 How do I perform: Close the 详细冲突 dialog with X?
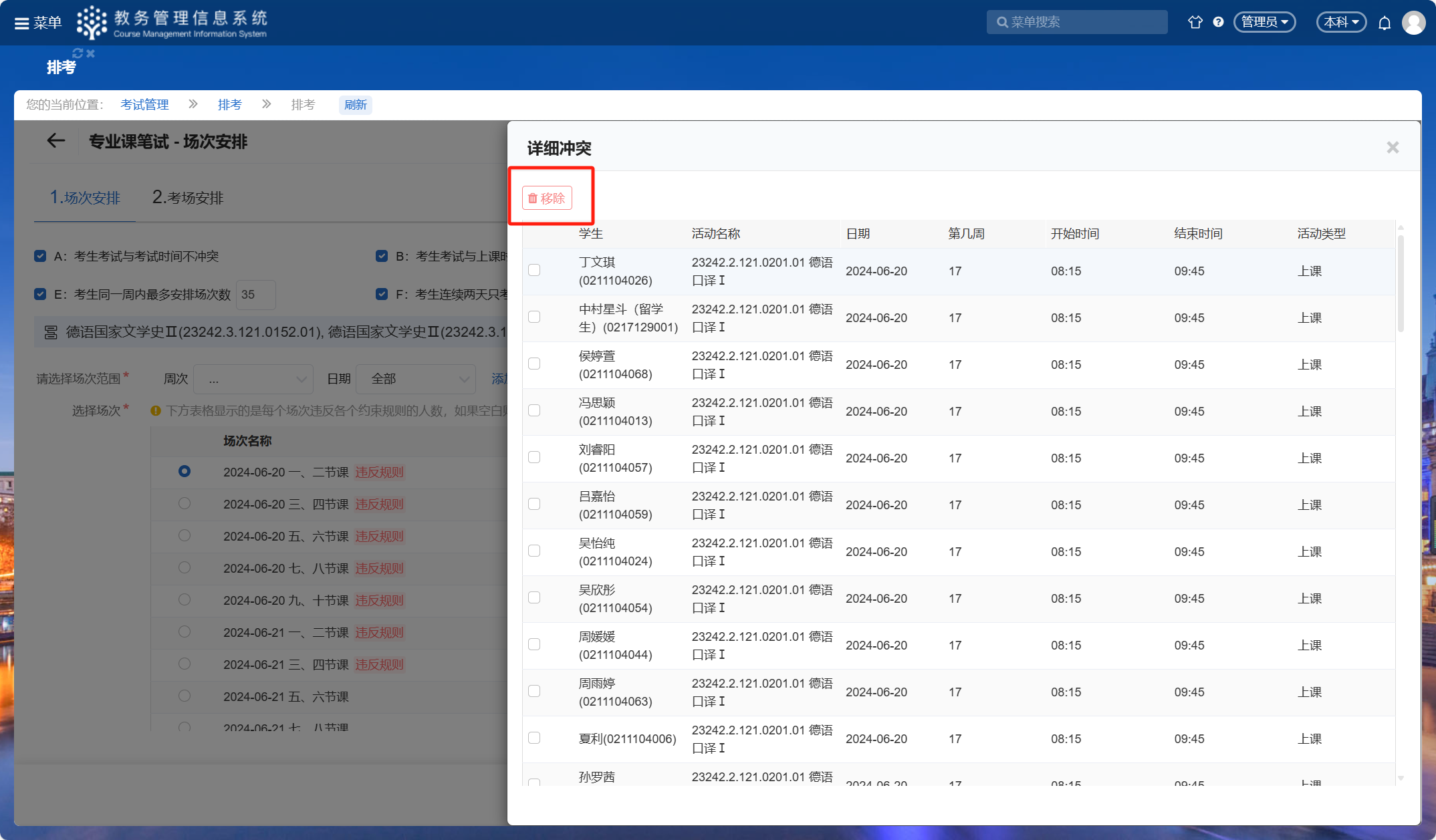[1393, 147]
